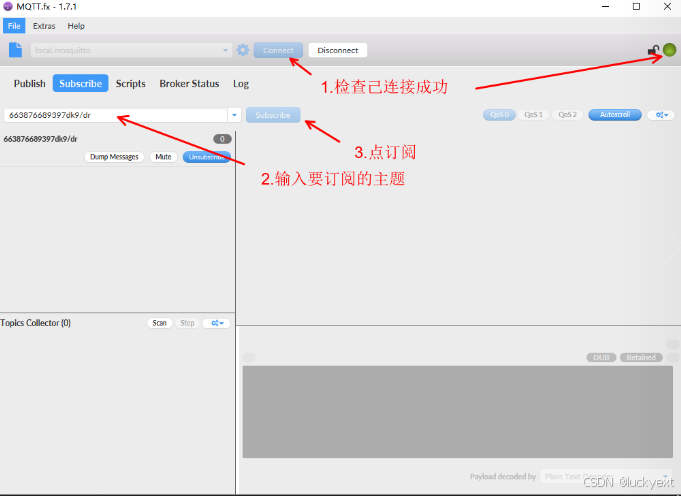681x496 pixels.
Task: Select QoS 0 option
Action: click(x=499, y=115)
